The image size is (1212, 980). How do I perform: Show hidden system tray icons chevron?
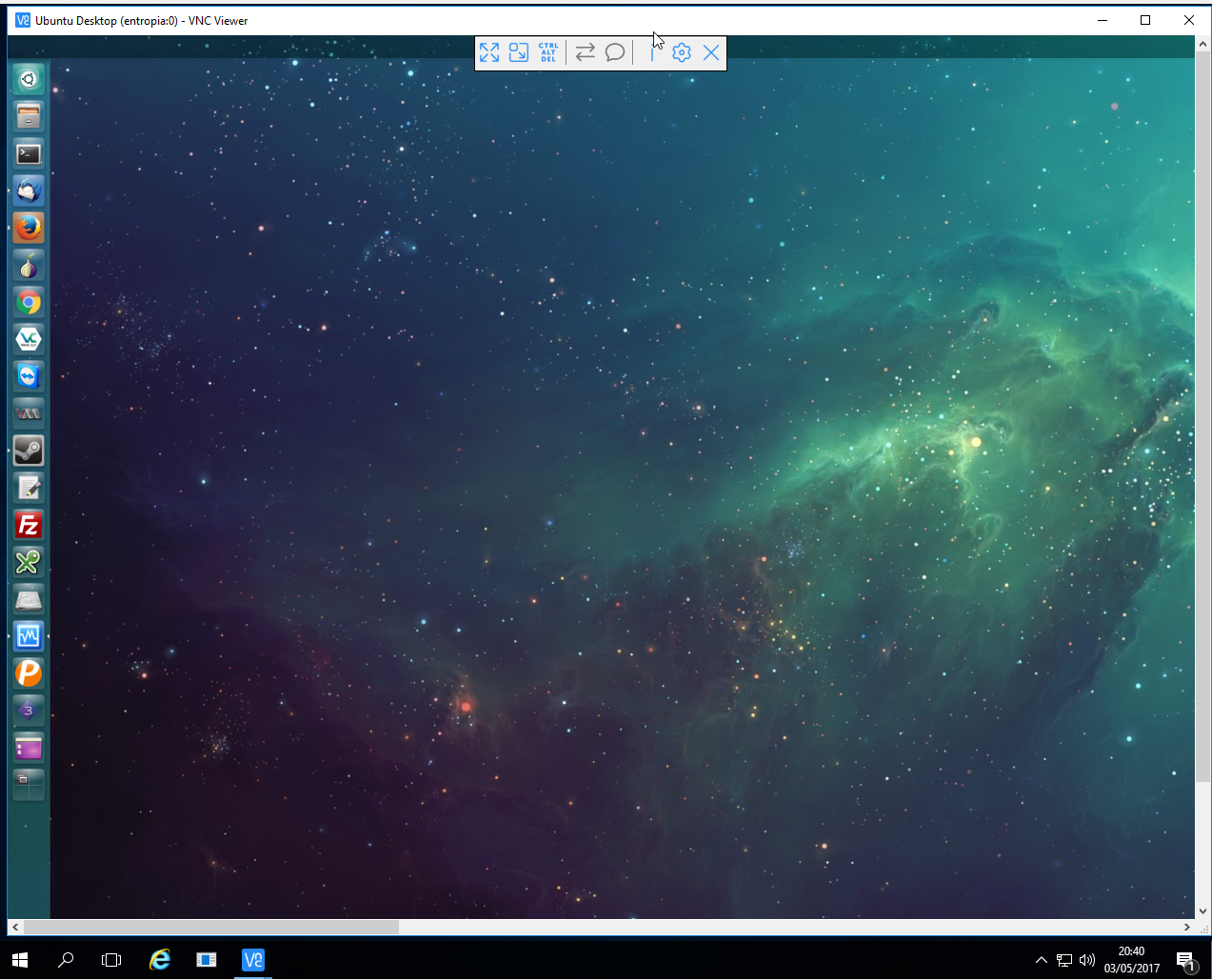pos(1041,960)
